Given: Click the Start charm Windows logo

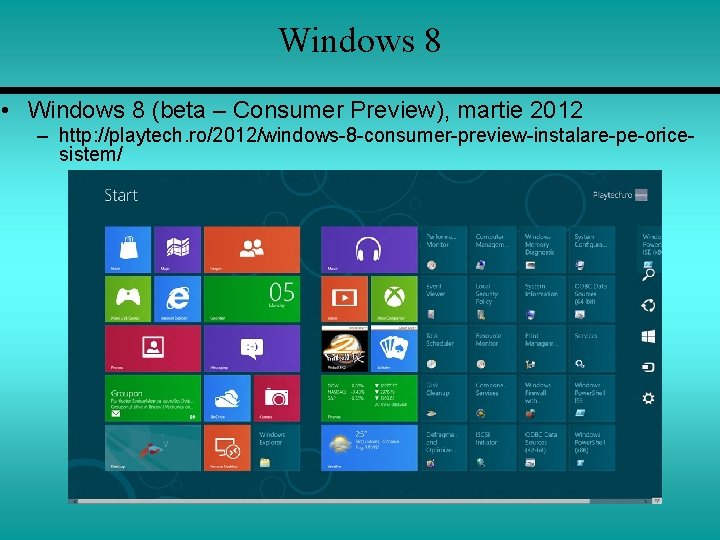Looking at the screenshot, I should [x=648, y=337].
